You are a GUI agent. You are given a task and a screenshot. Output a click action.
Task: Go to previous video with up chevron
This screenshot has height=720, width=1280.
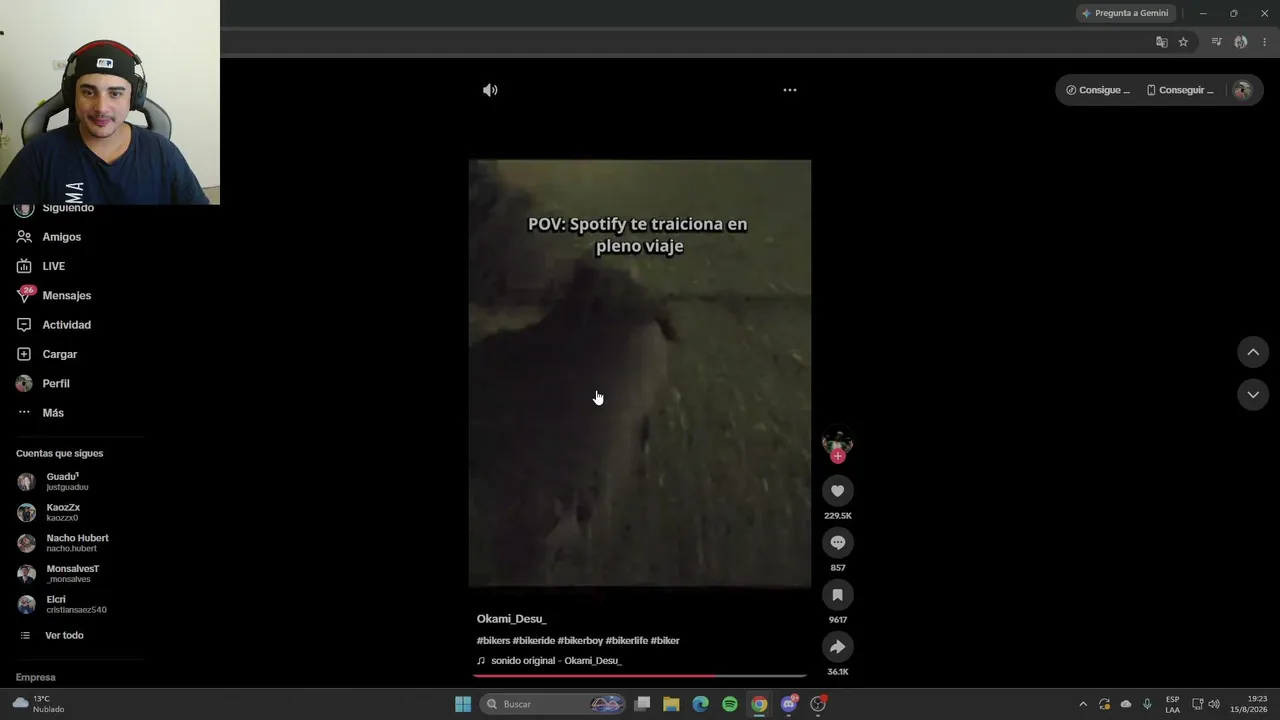tap(1253, 352)
